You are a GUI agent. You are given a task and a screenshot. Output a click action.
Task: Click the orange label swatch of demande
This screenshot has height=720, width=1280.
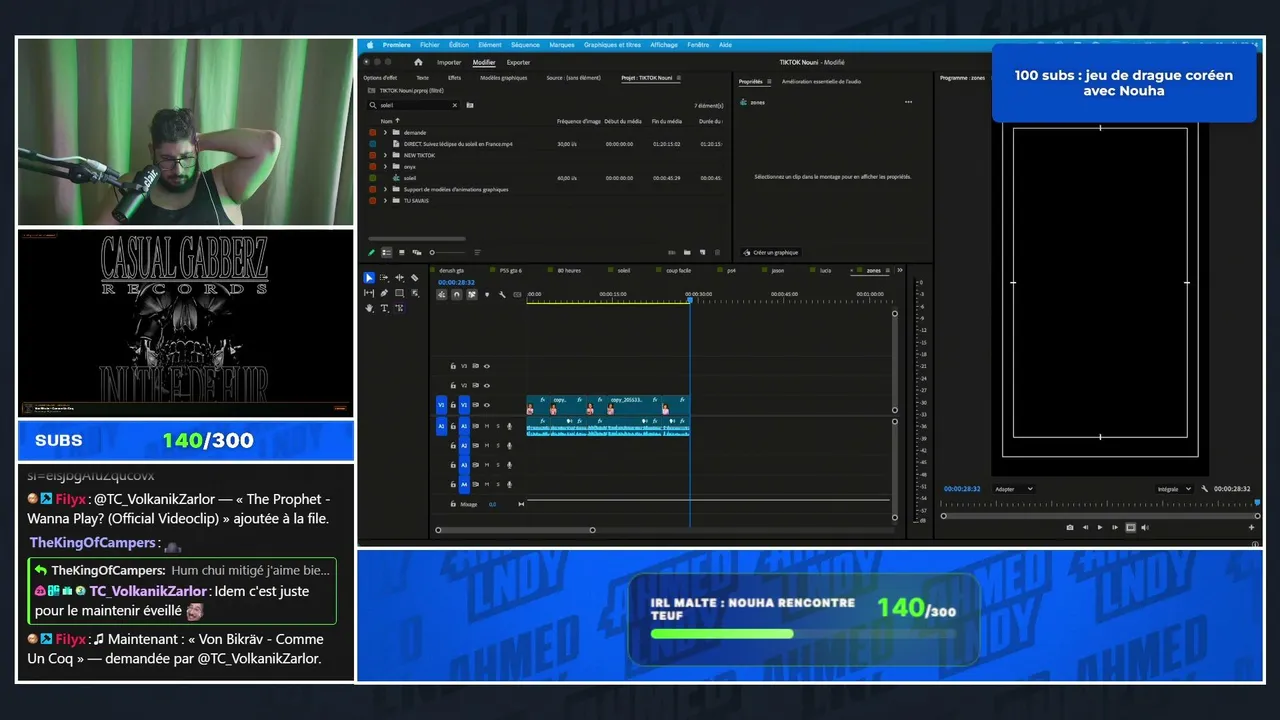tap(373, 132)
